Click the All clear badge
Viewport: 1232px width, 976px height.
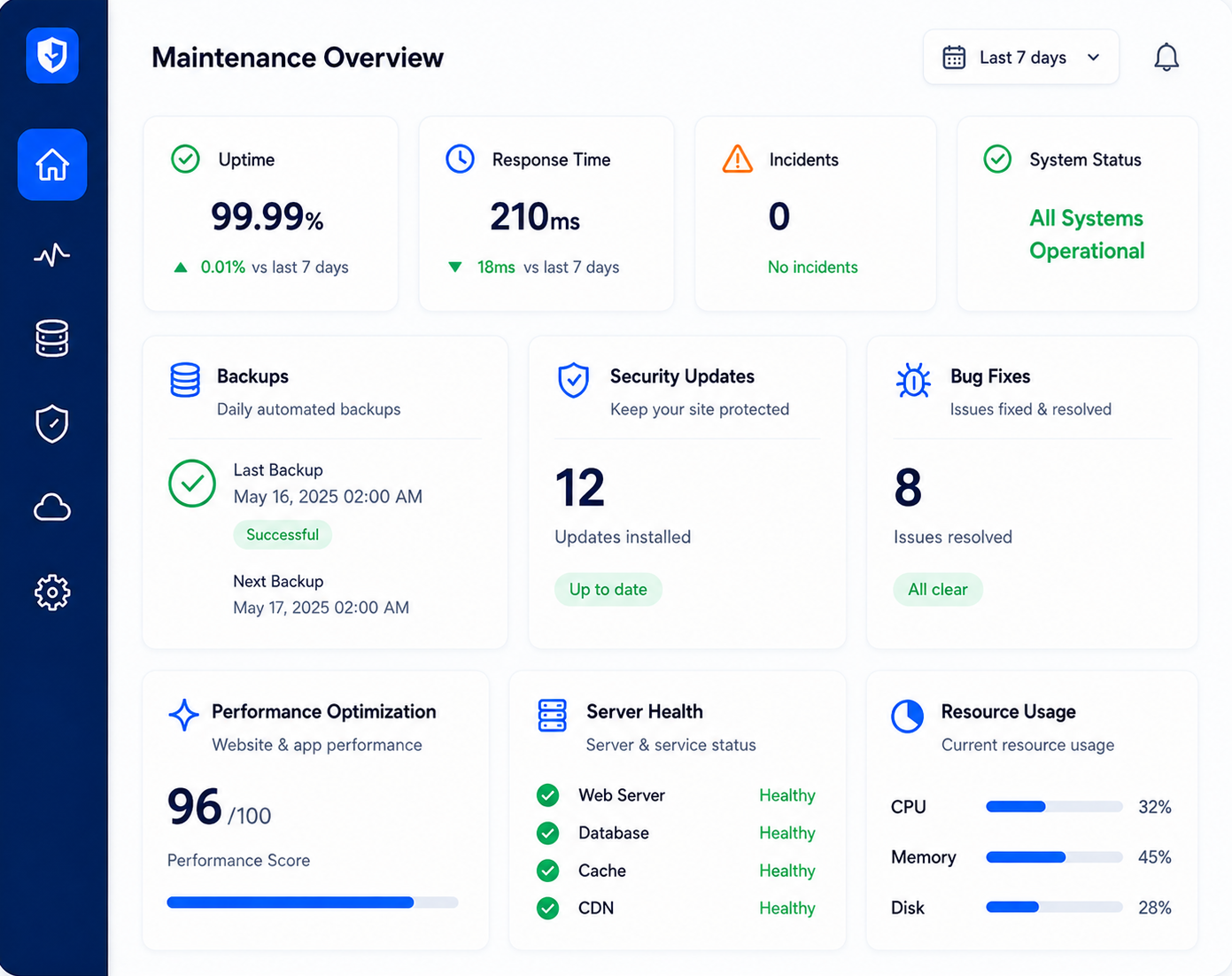point(938,590)
